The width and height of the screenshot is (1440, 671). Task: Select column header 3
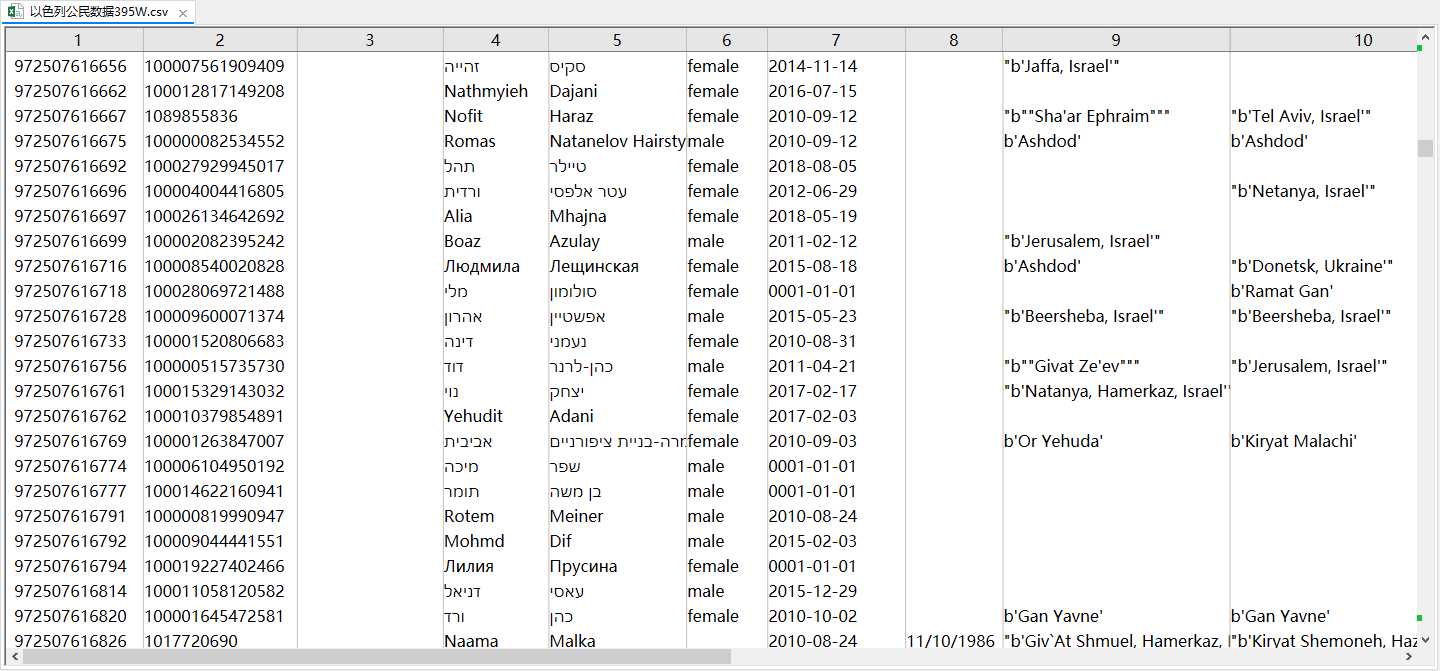[x=370, y=40]
